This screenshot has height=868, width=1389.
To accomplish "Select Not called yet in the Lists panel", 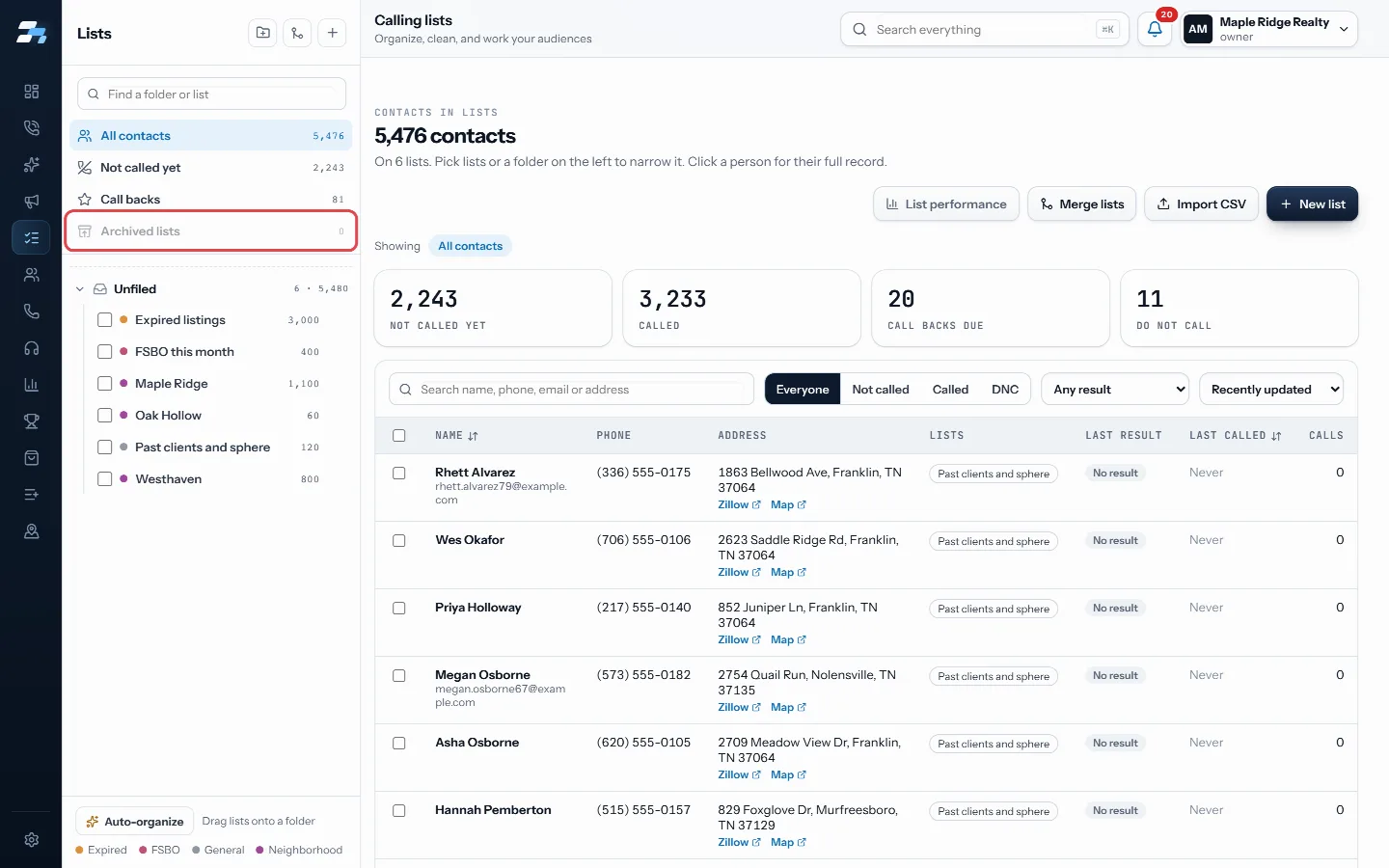I will point(211,168).
